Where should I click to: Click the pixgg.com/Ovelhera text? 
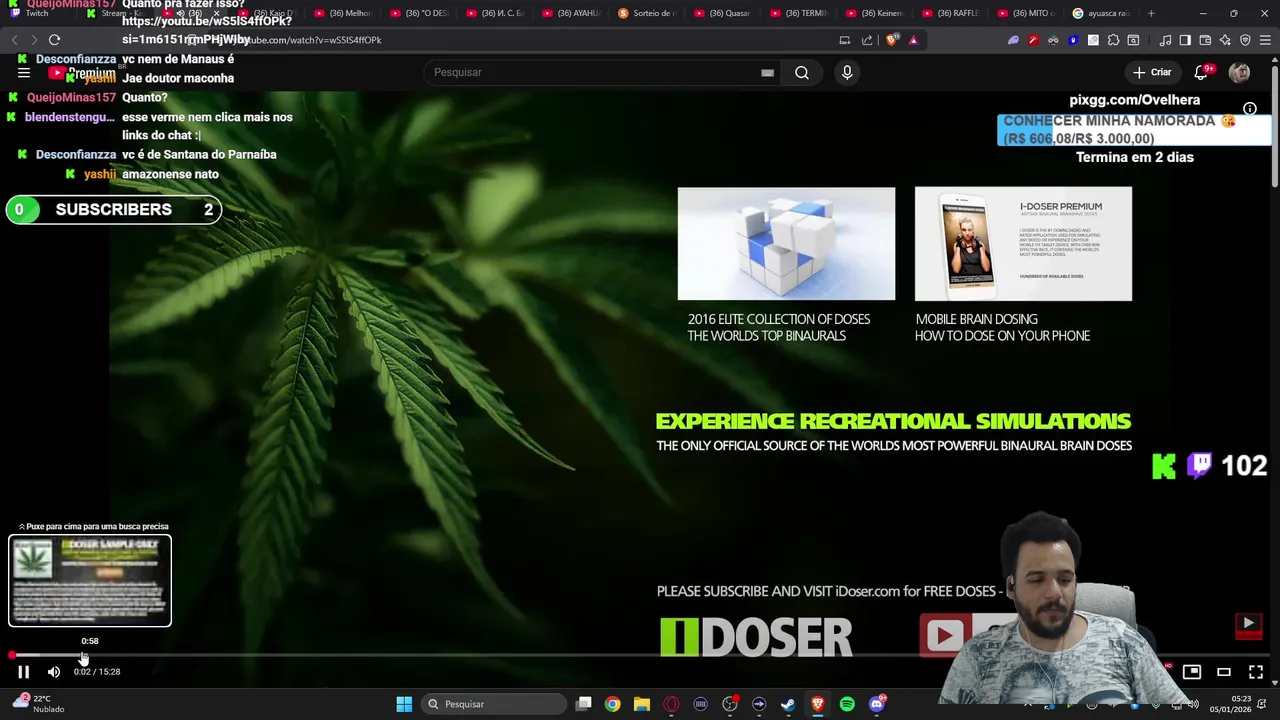[x=1134, y=100]
